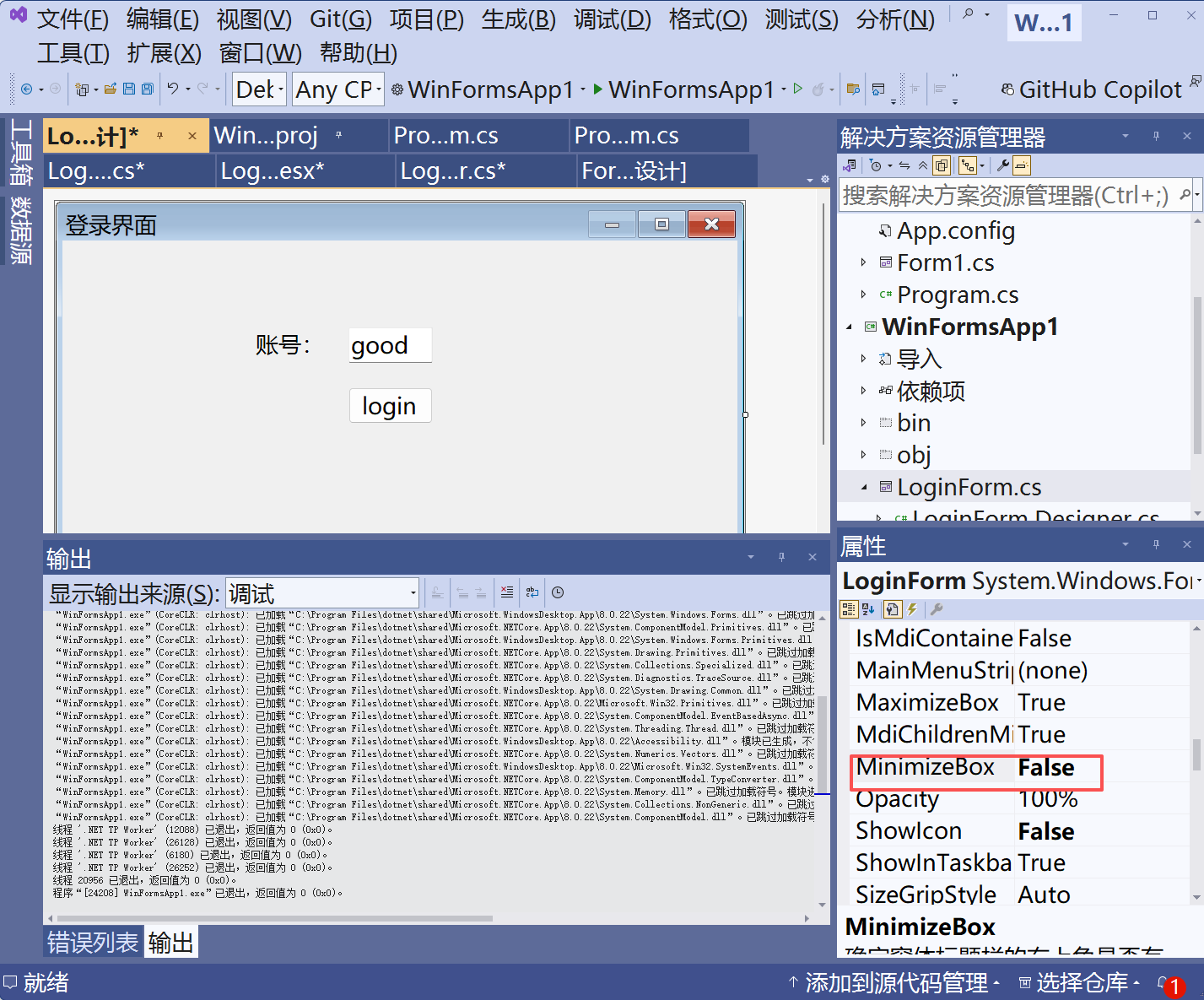Enable Show All Files in Solution Explorer
Screen dimensions: 1204x1000
point(941,165)
